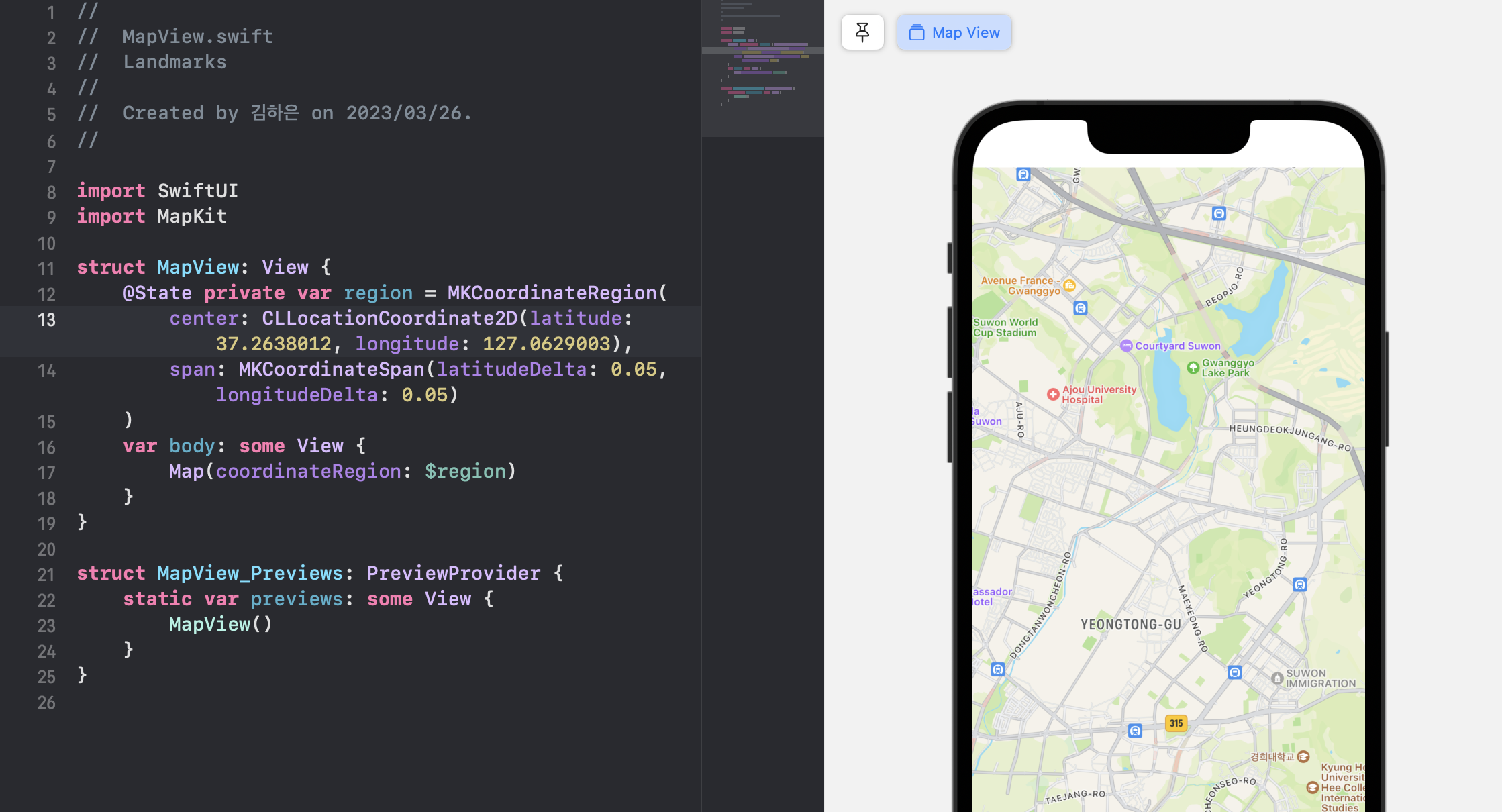
Task: Click the route 315 highway shield
Action: click(x=1176, y=723)
